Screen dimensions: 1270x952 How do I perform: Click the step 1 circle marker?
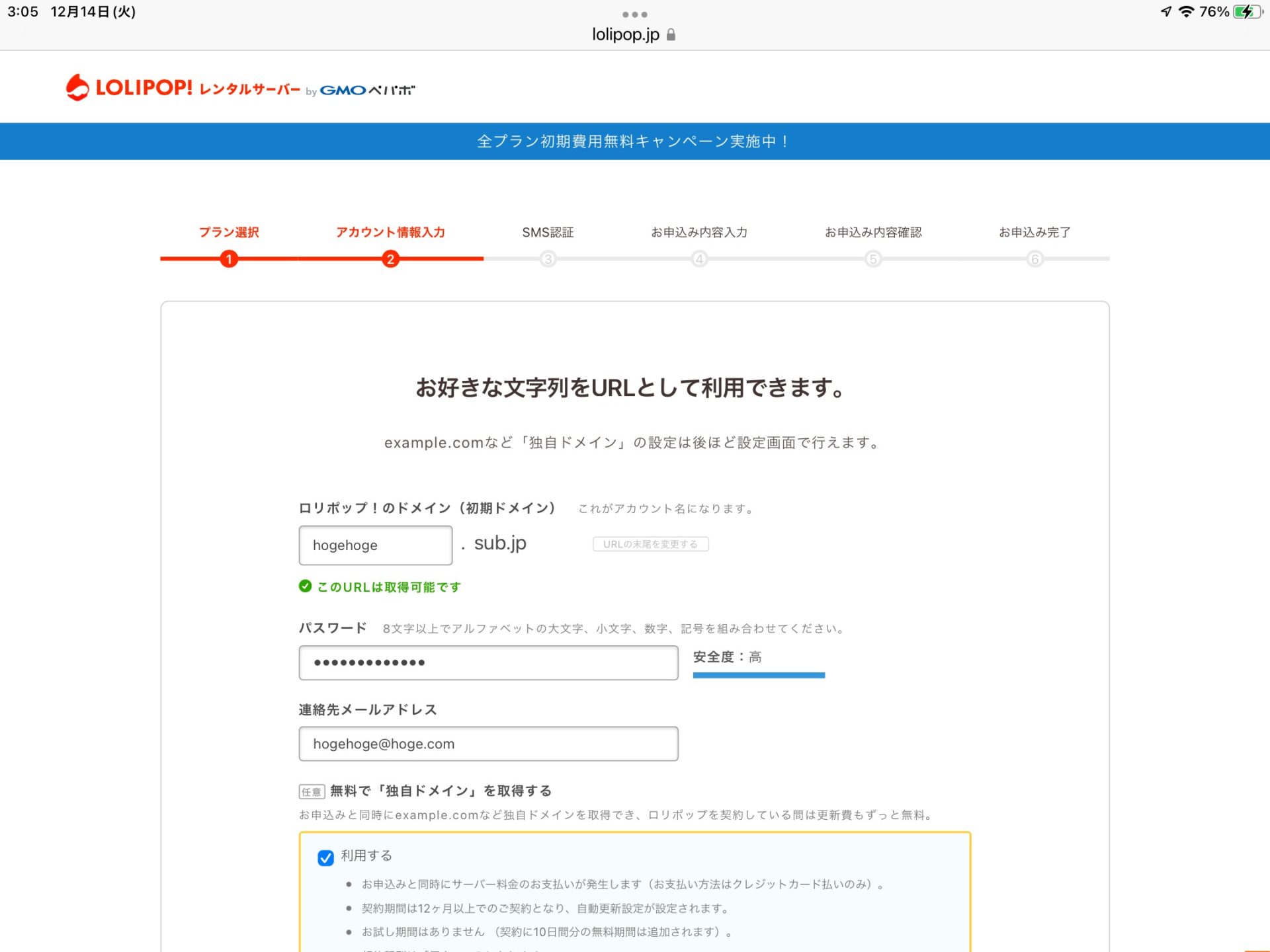point(229,259)
